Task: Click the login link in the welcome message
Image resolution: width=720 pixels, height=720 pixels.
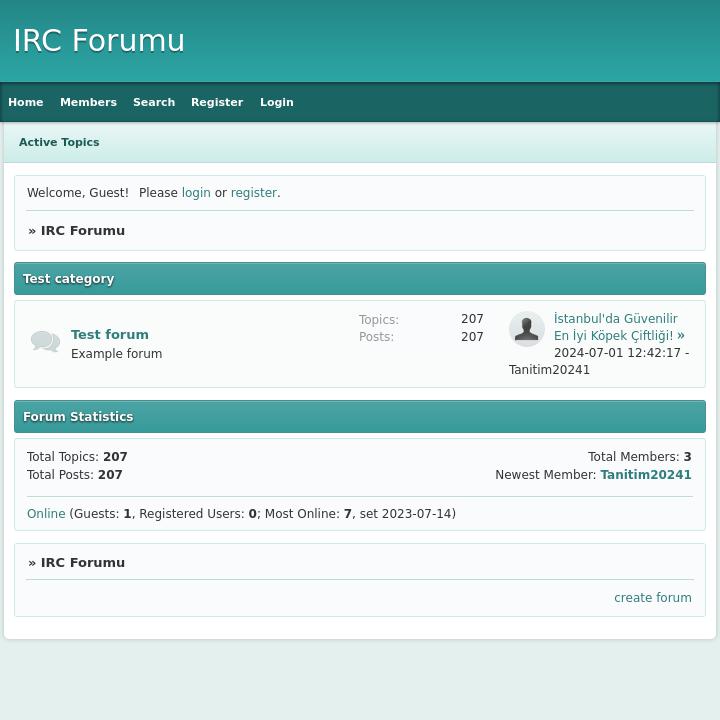Action: click(196, 193)
